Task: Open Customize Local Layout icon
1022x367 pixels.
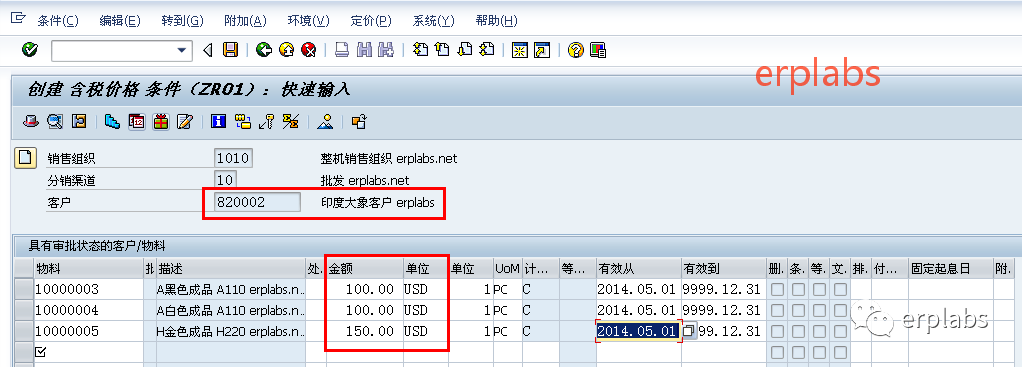Action: 598,50
